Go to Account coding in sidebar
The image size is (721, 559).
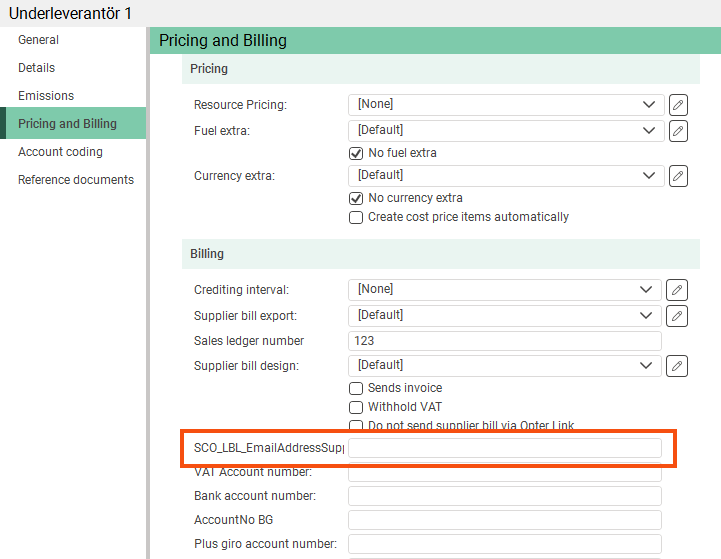point(60,152)
